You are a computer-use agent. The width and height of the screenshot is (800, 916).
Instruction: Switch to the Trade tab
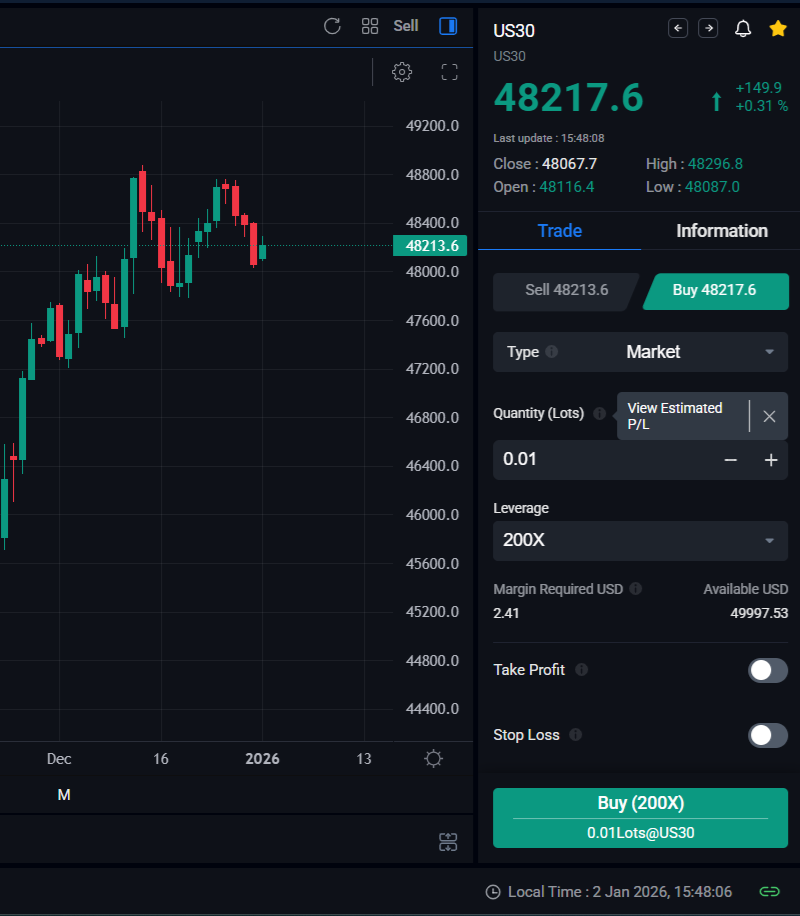[559, 231]
